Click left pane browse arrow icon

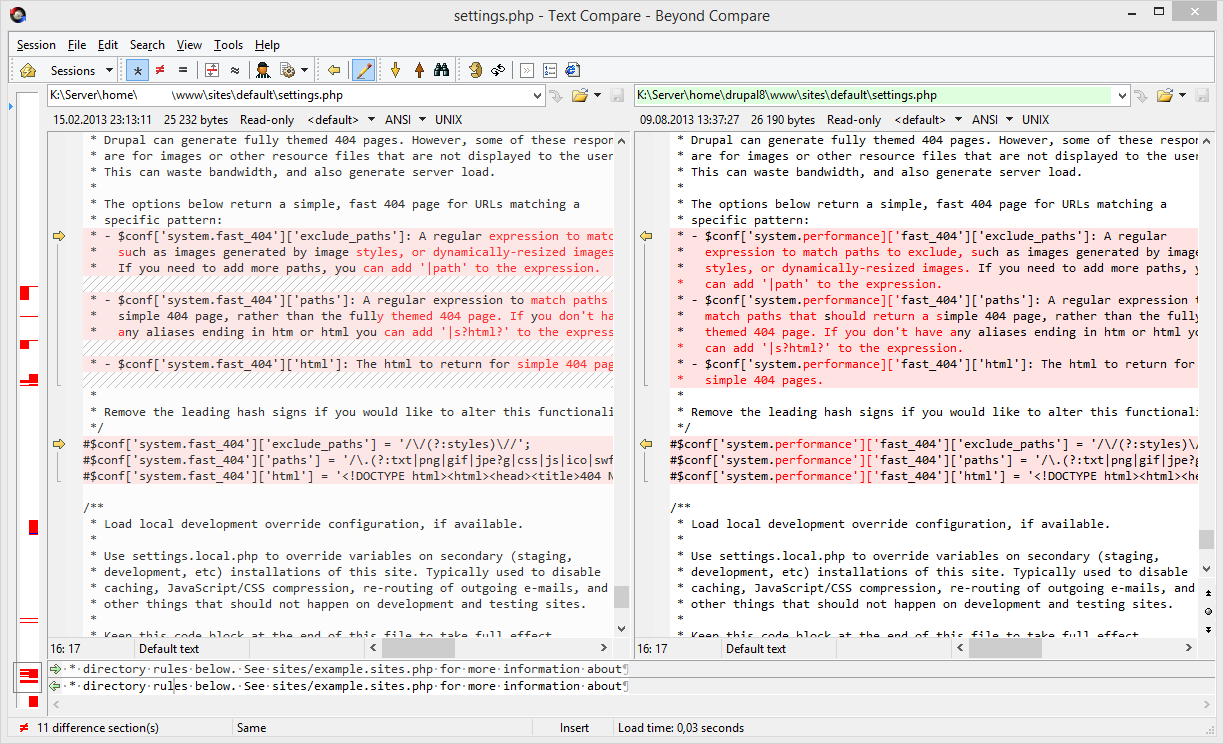pos(556,95)
